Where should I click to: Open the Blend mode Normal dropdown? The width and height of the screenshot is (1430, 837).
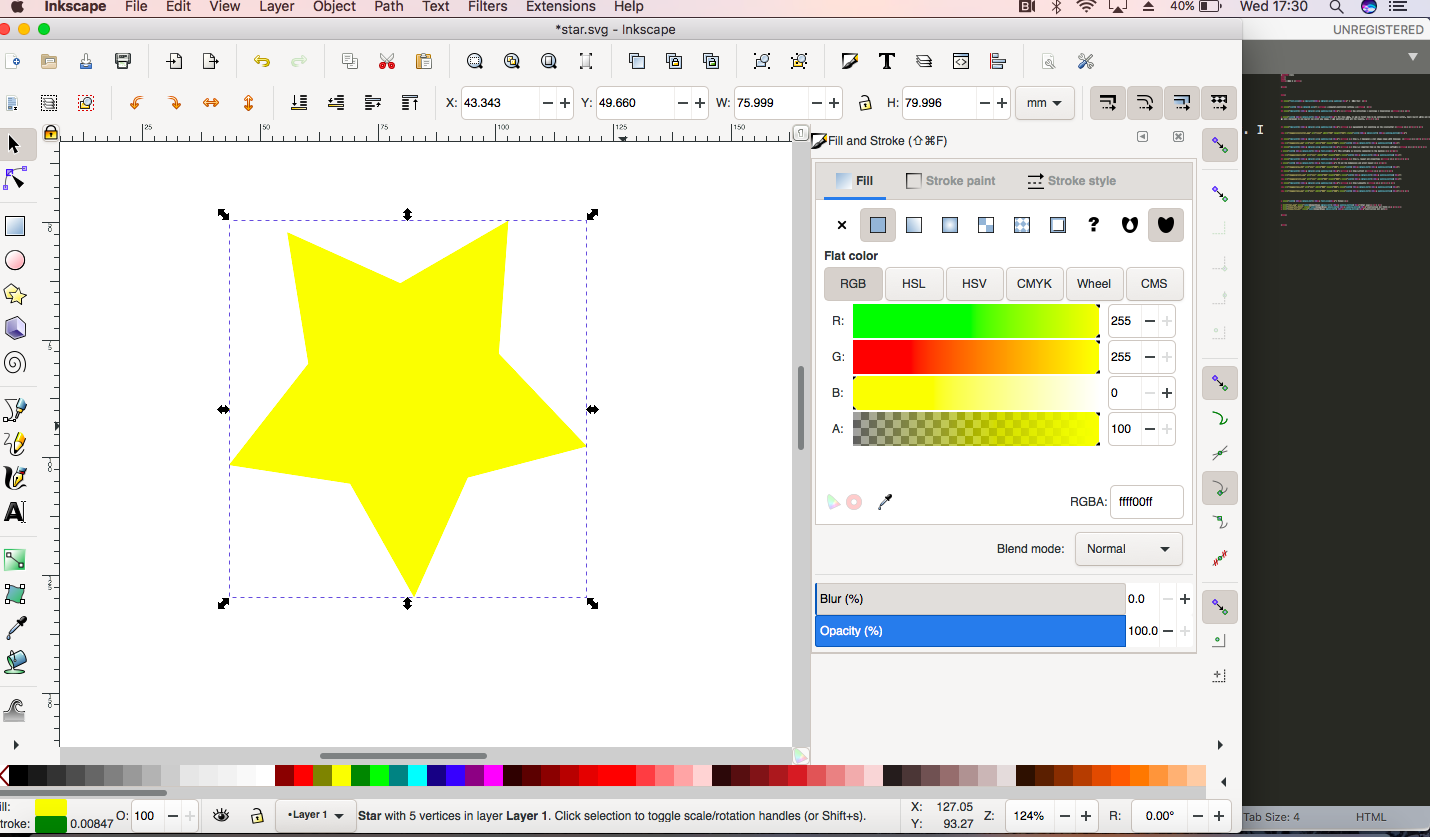tap(1128, 549)
